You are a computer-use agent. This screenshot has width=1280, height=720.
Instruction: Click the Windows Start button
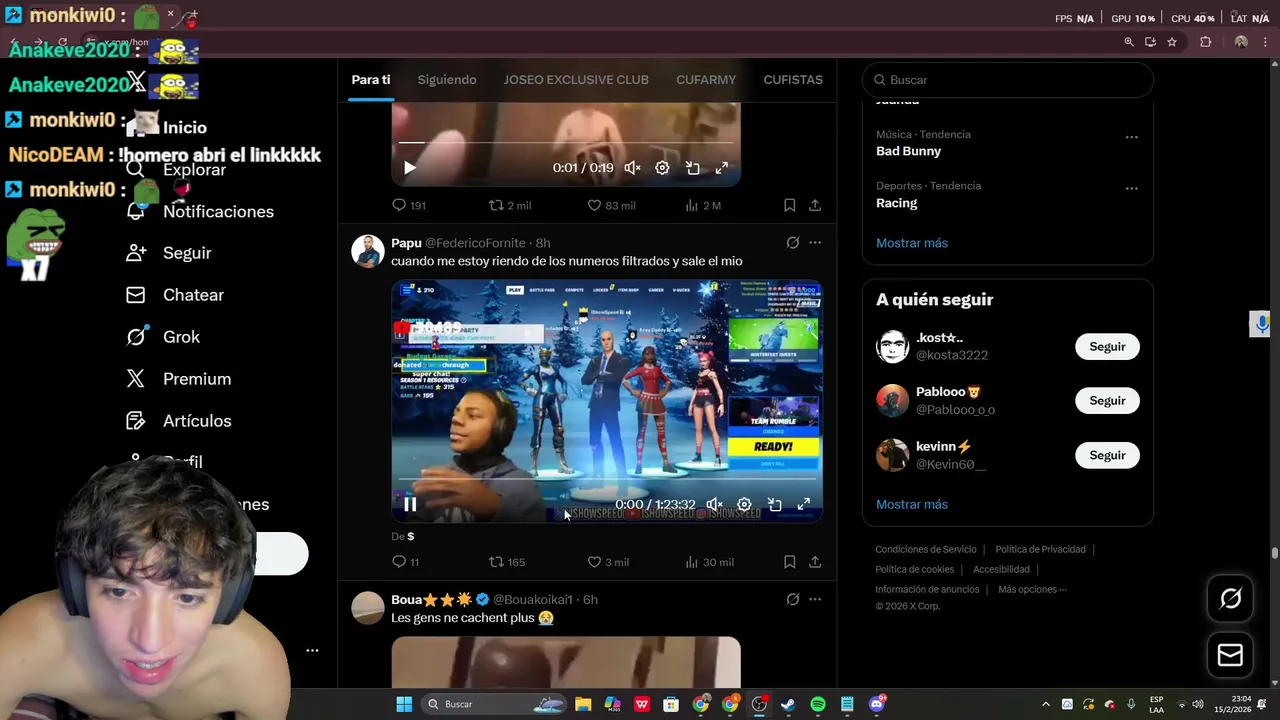404,704
